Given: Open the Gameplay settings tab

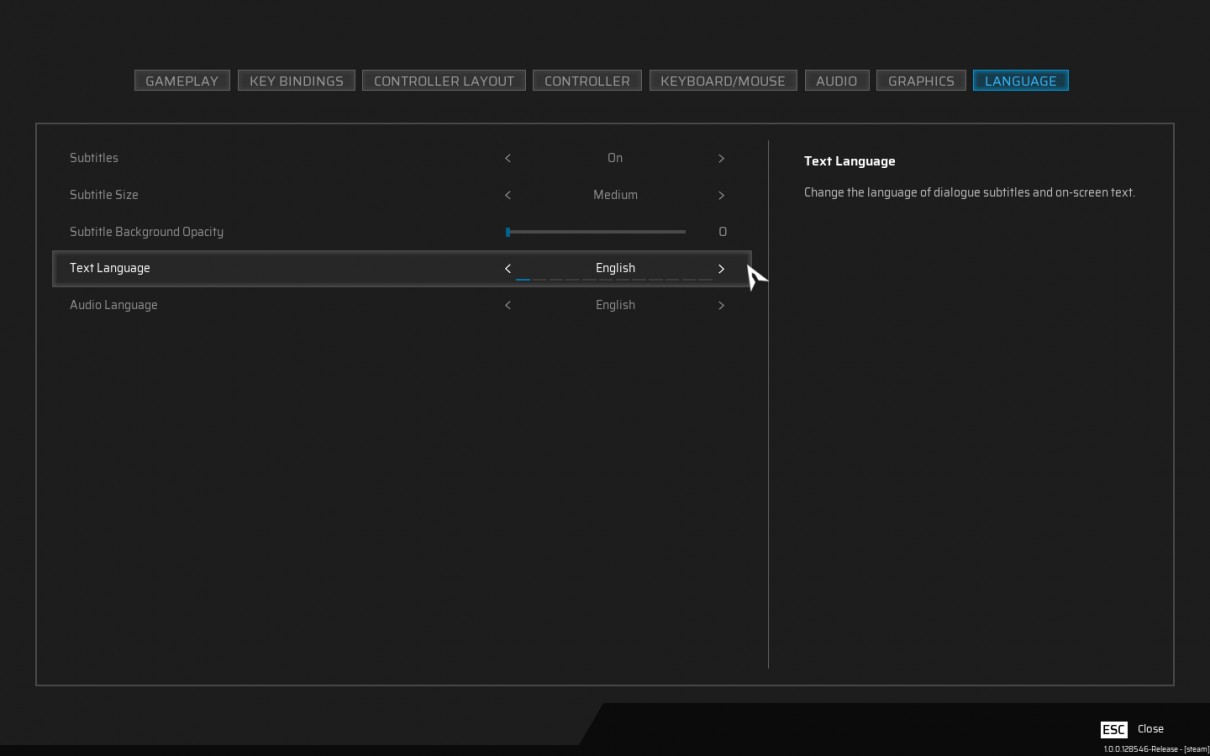Looking at the screenshot, I should [182, 81].
